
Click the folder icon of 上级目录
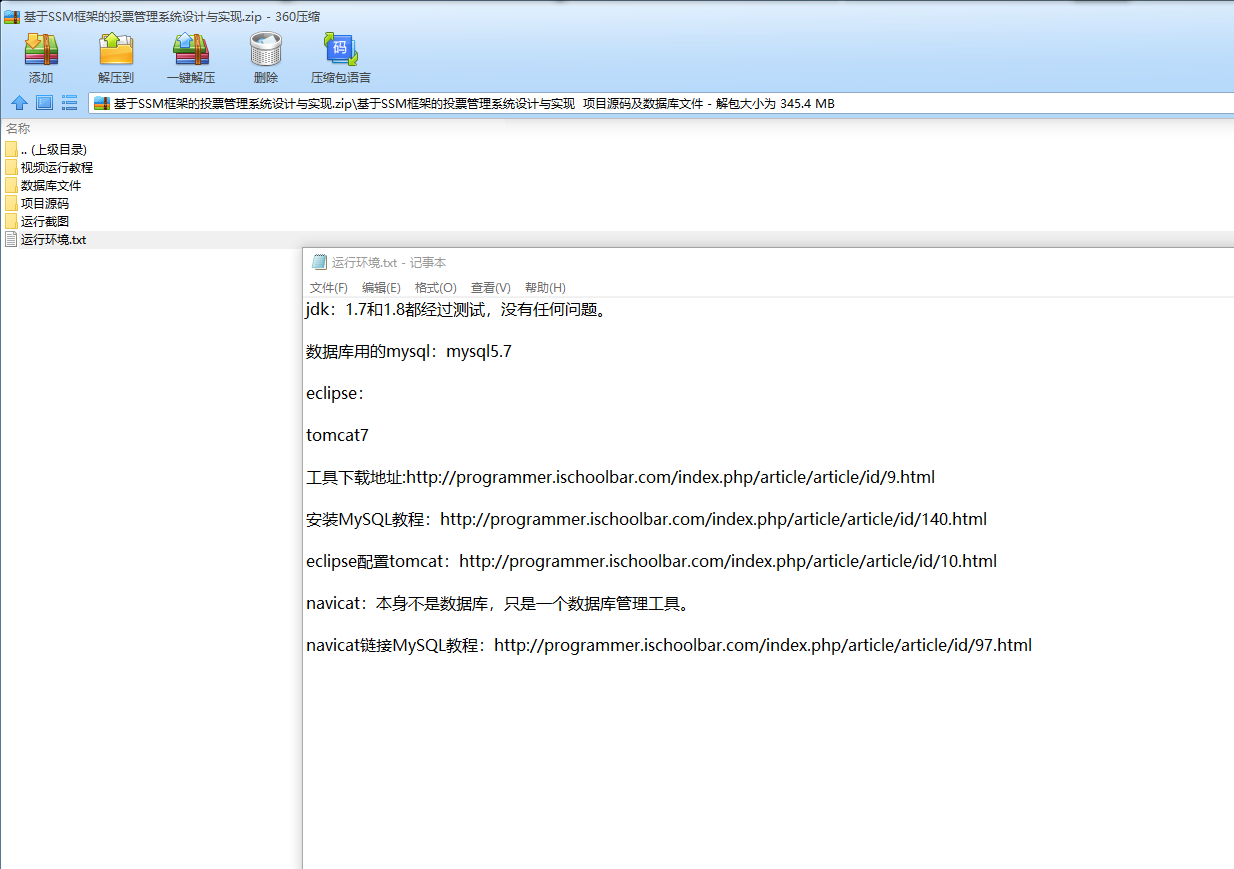11,149
